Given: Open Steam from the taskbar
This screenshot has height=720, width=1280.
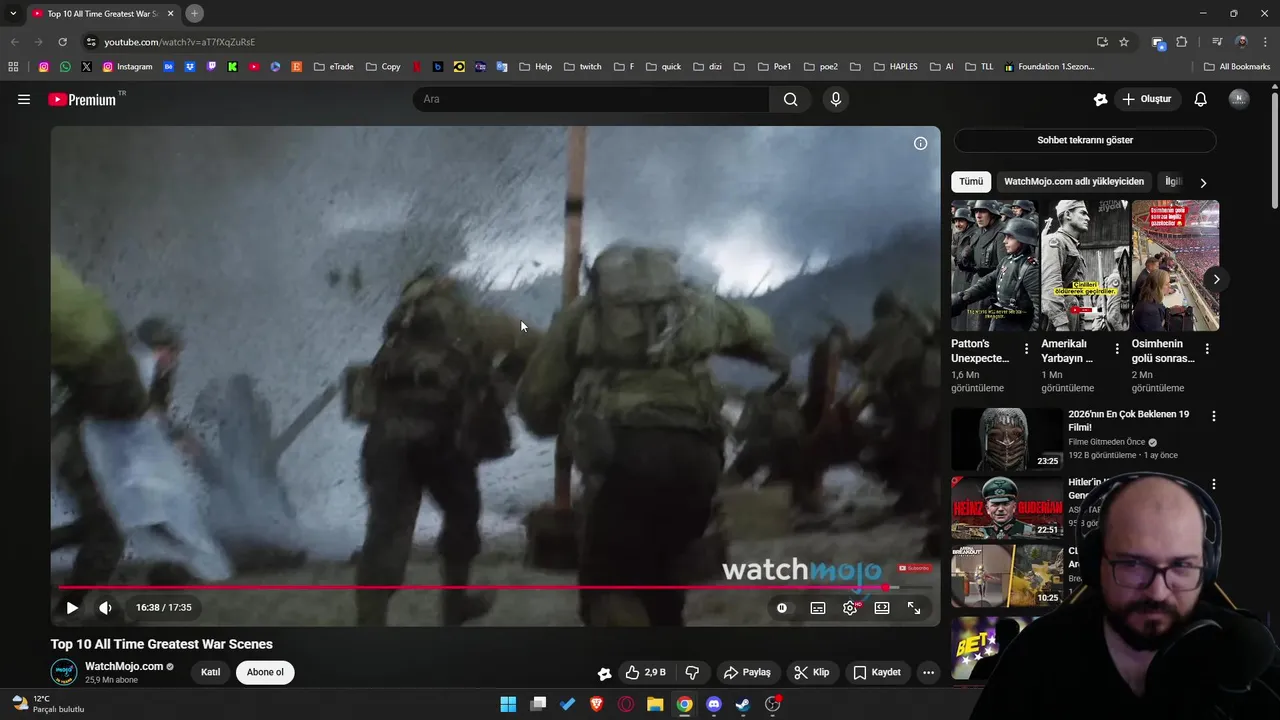Looking at the screenshot, I should (743, 704).
